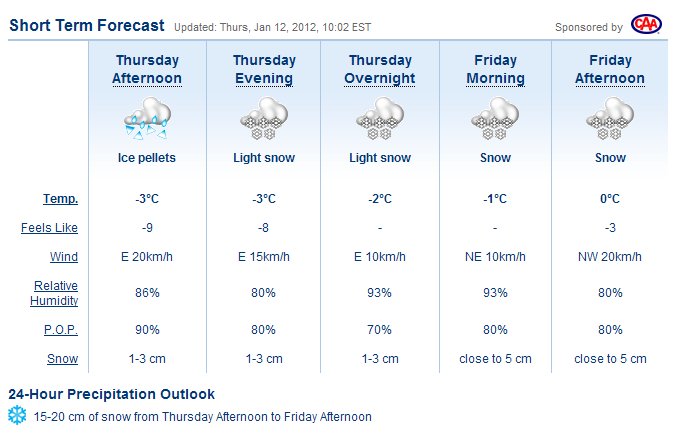This screenshot has width=679, height=442.
Task: Select the Thursday Evening column heading
Action: (x=263, y=70)
